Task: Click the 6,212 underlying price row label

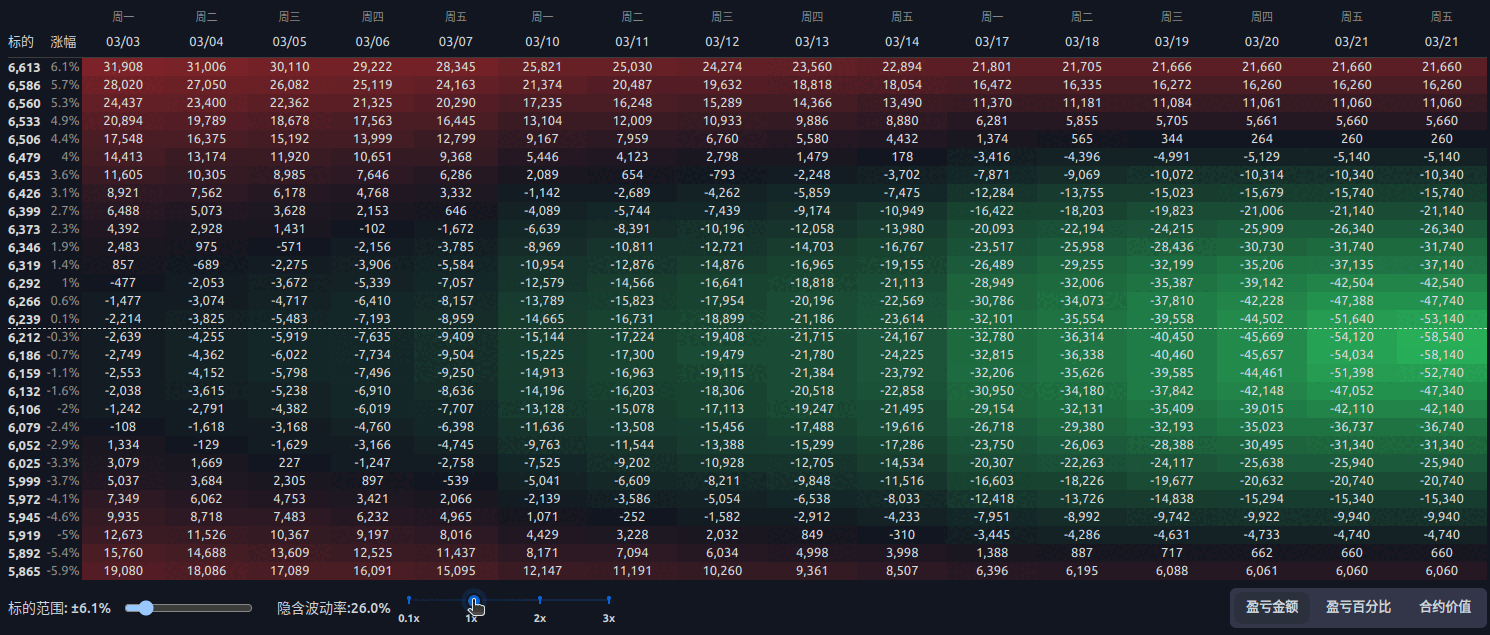Action: click(24, 337)
